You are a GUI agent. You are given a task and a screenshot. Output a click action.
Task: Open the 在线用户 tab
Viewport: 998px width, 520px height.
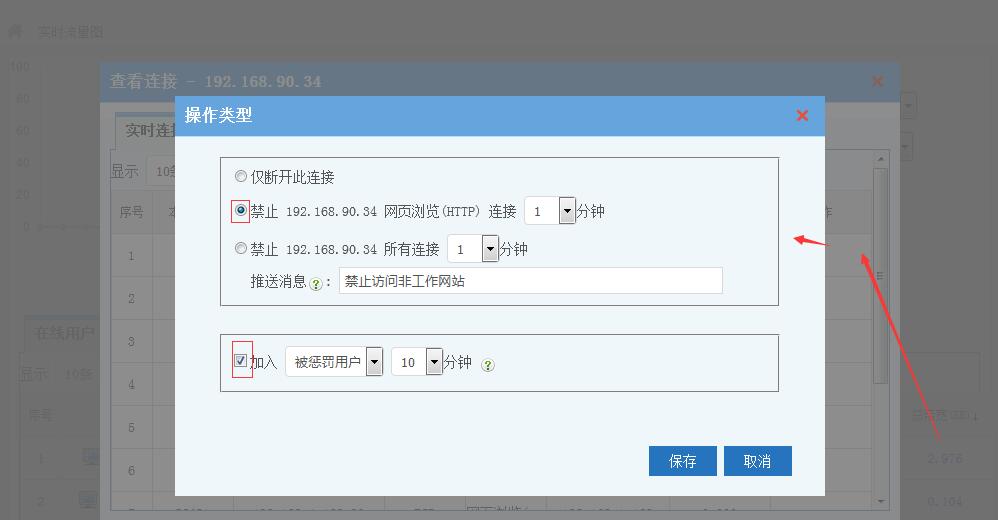click(64, 333)
